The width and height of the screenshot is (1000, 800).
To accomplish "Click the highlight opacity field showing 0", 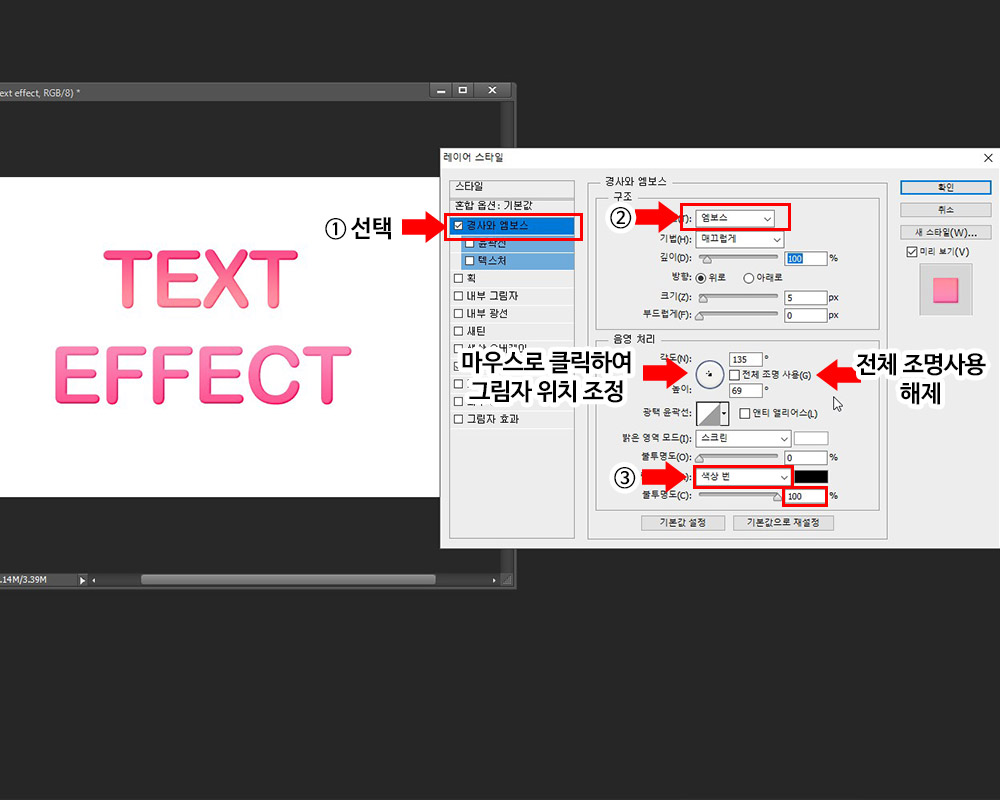I will coord(805,457).
